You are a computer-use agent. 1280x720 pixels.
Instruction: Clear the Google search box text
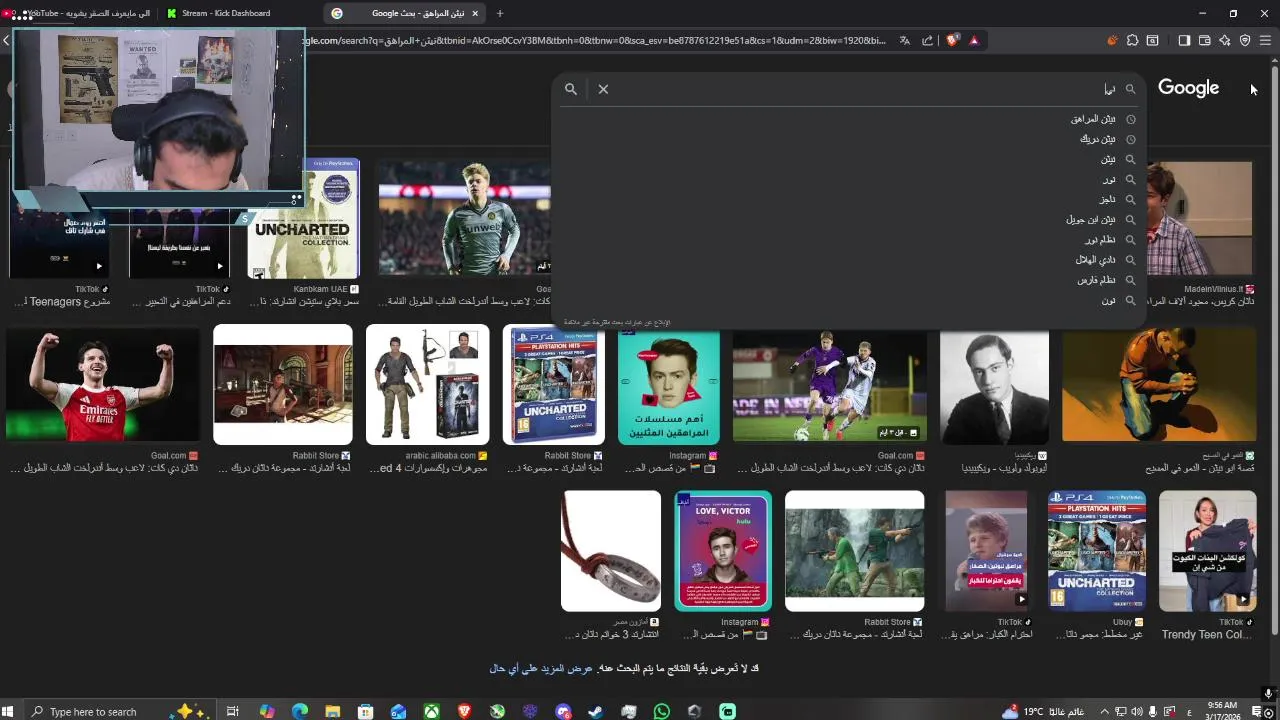[x=603, y=89]
